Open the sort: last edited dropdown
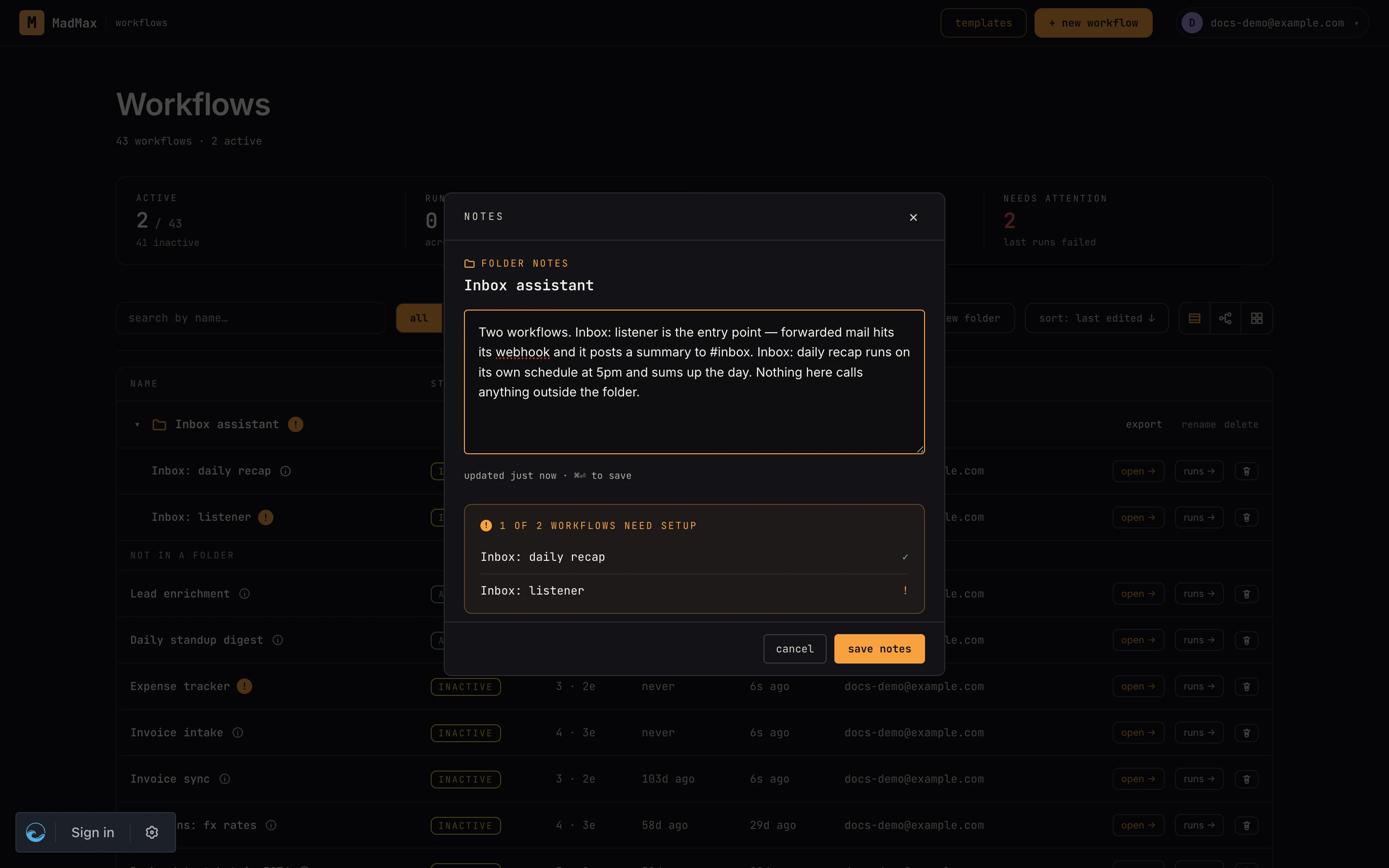The height and width of the screenshot is (868, 1389). tap(1096, 318)
